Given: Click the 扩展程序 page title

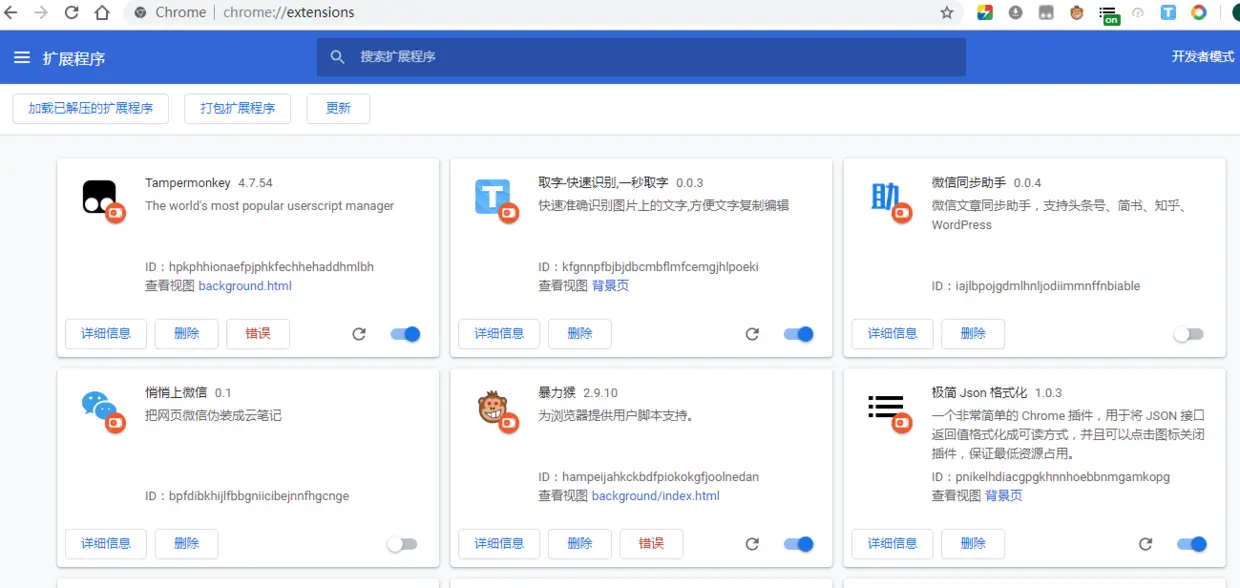Looking at the screenshot, I should point(74,58).
